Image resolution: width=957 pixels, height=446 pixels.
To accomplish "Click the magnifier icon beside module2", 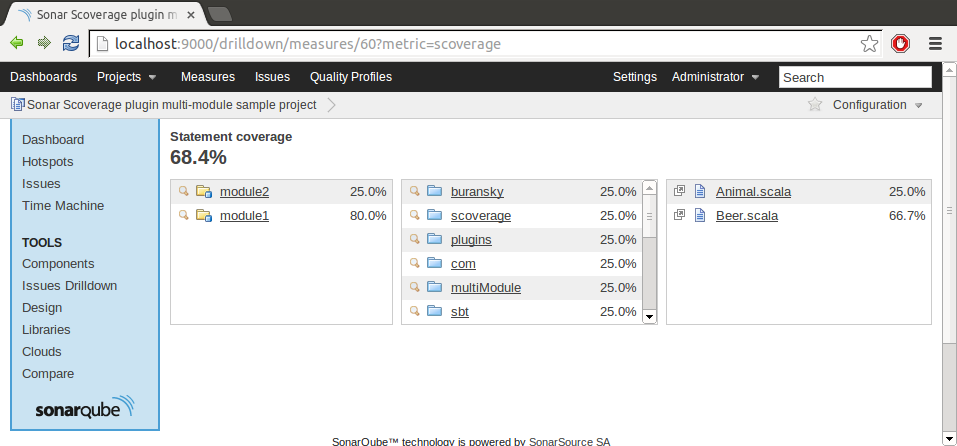I will click(x=183, y=191).
